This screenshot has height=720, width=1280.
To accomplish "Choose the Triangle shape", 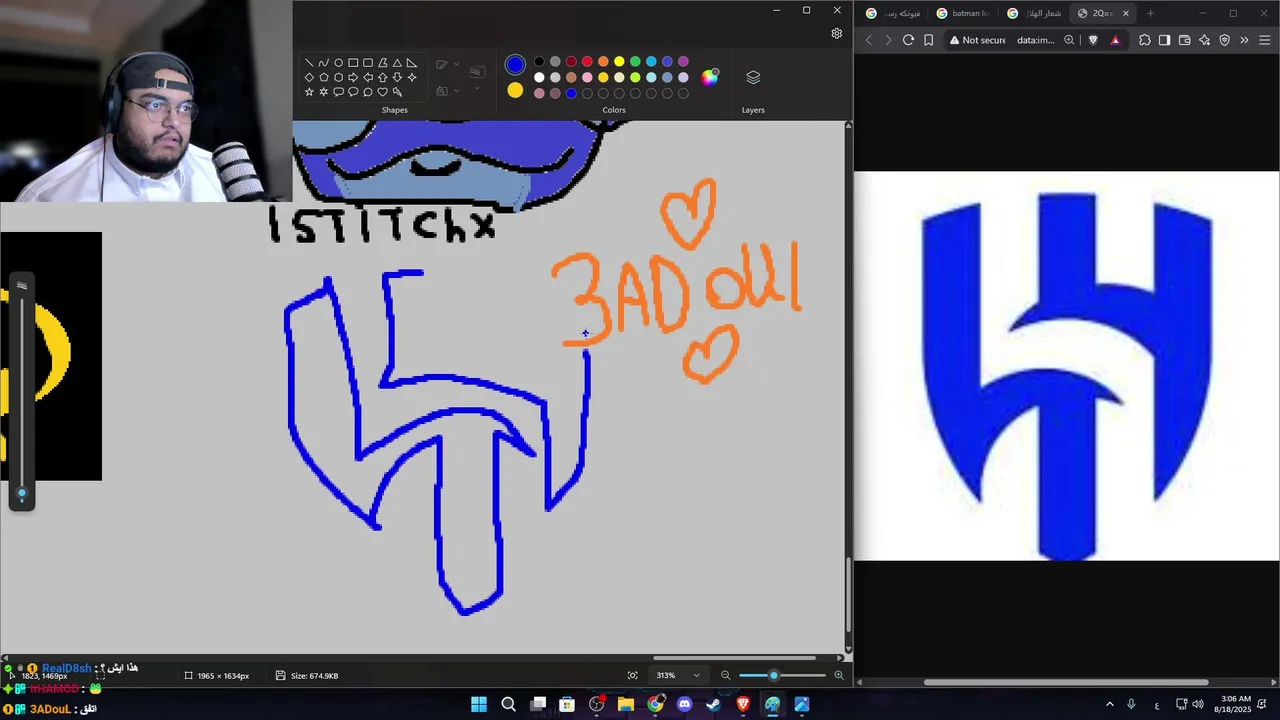I will [x=397, y=62].
